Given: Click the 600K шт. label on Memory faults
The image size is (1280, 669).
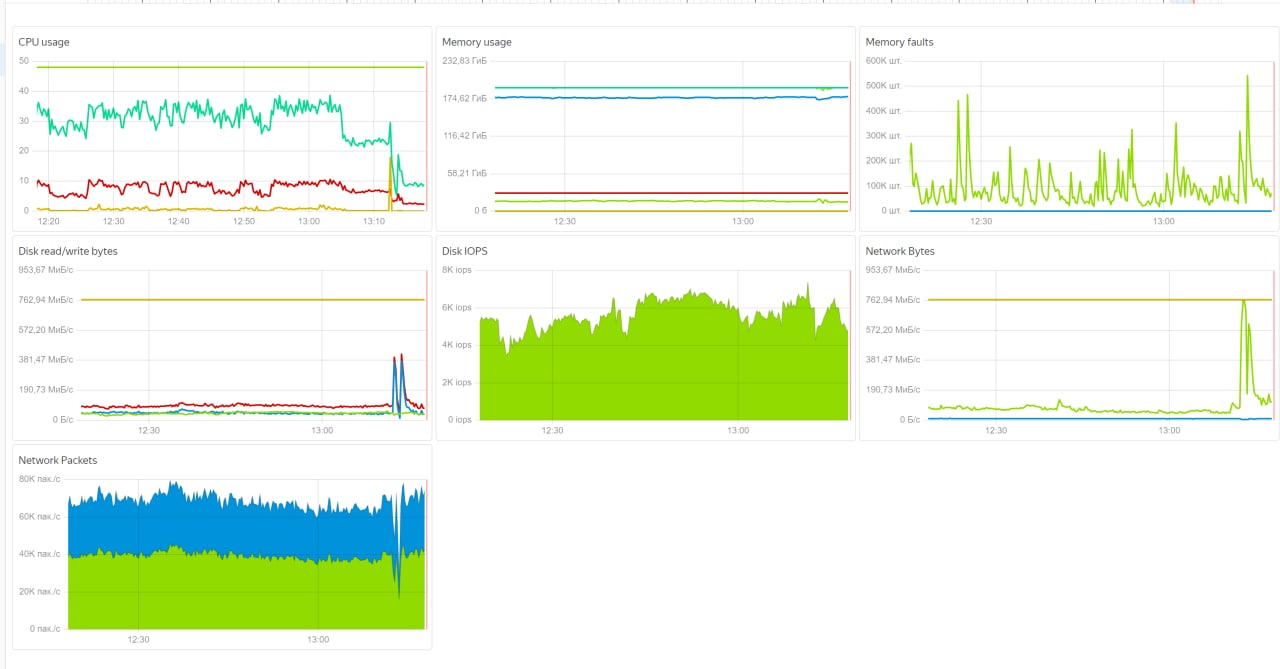Looking at the screenshot, I should pyautogui.click(x=883, y=61).
